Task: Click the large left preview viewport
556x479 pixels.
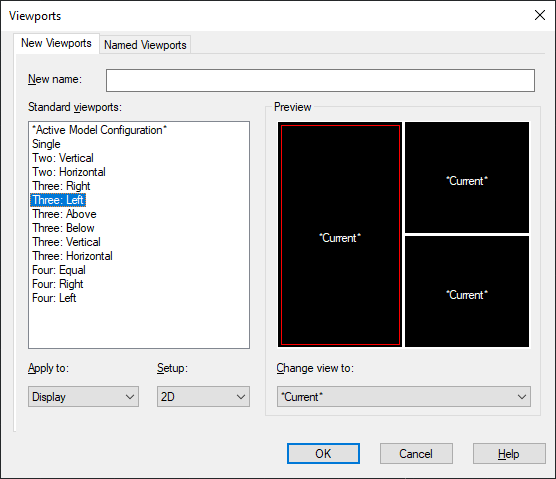Action: (x=340, y=235)
